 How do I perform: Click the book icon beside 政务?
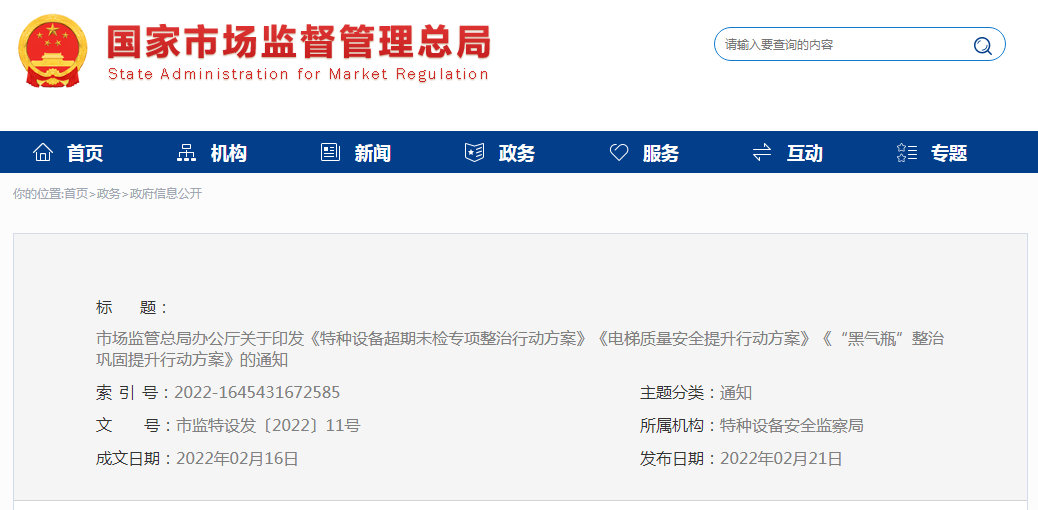474,153
